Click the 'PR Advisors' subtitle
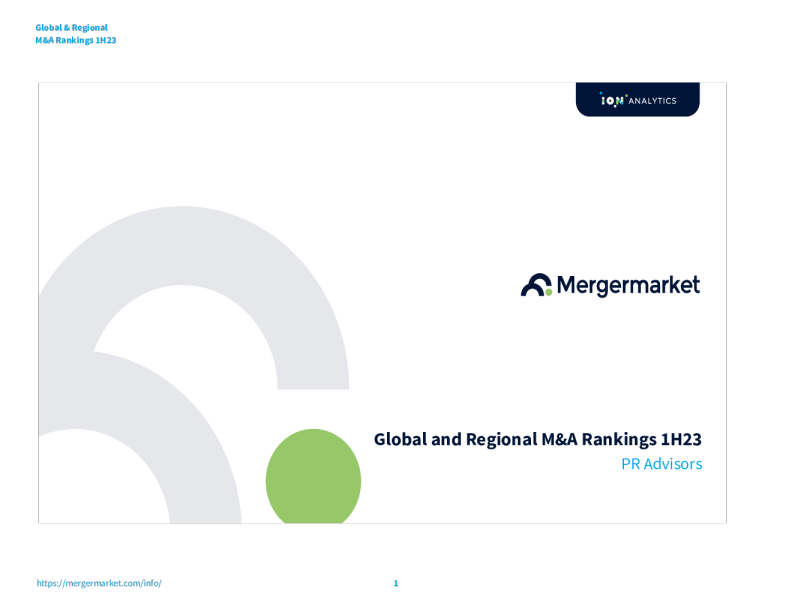 (x=661, y=464)
